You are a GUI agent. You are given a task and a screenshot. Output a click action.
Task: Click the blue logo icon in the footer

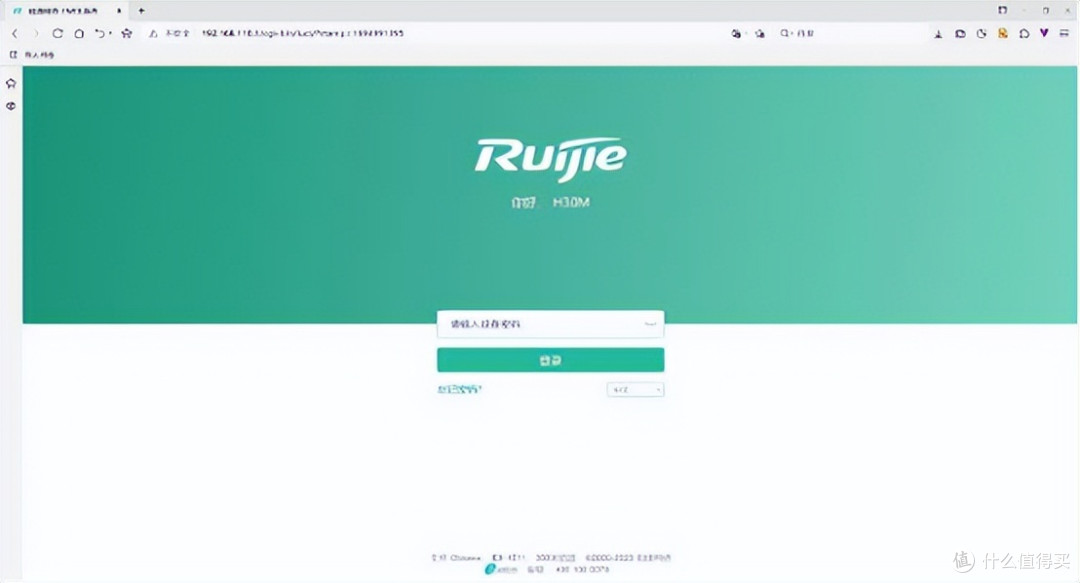[x=490, y=569]
